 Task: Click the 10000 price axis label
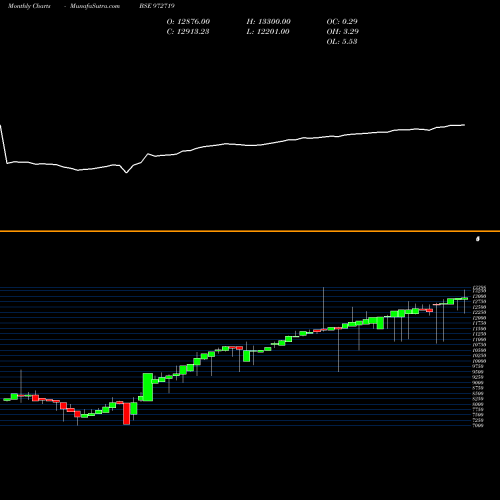coord(479,361)
